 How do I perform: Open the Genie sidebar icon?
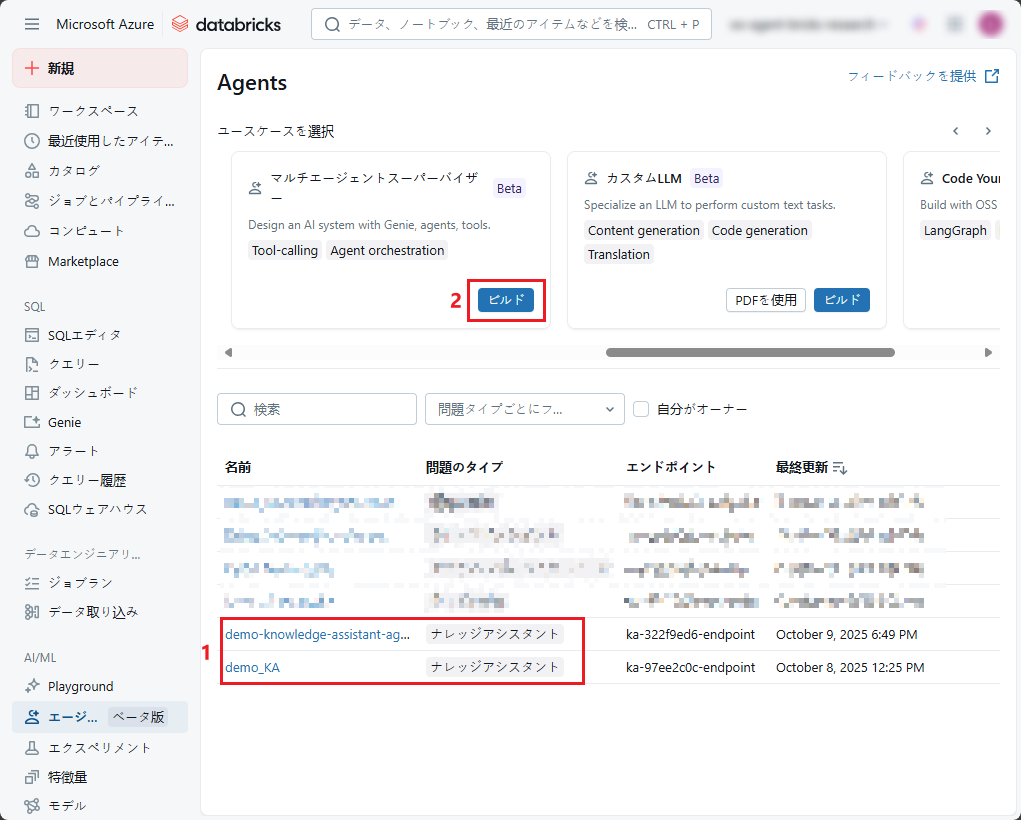[x=32, y=422]
